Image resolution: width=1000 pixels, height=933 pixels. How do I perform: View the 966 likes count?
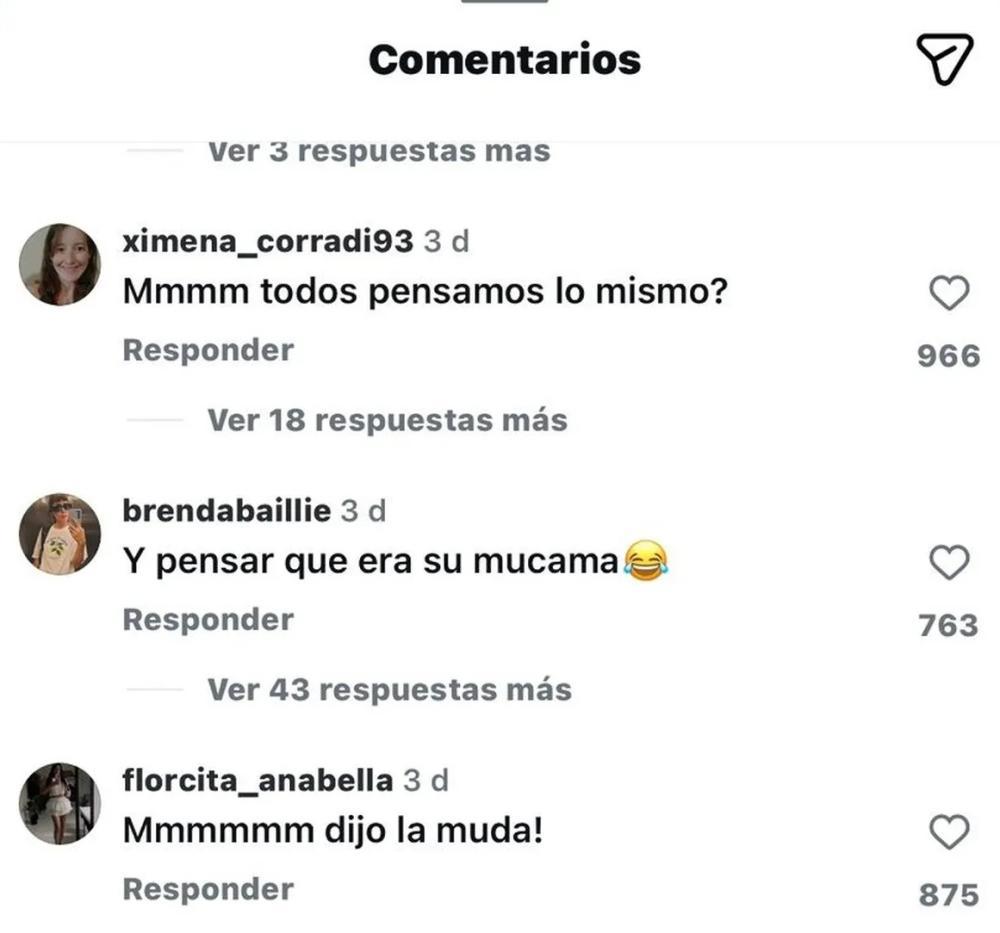click(x=948, y=355)
